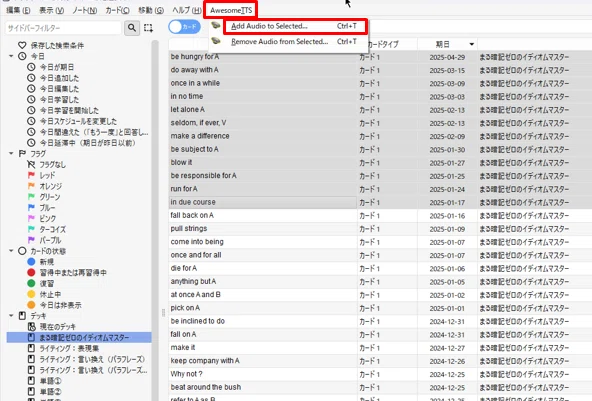The height and width of the screenshot is (401, 592).
Task: Select the "pull strings" row
Action: click(380, 229)
